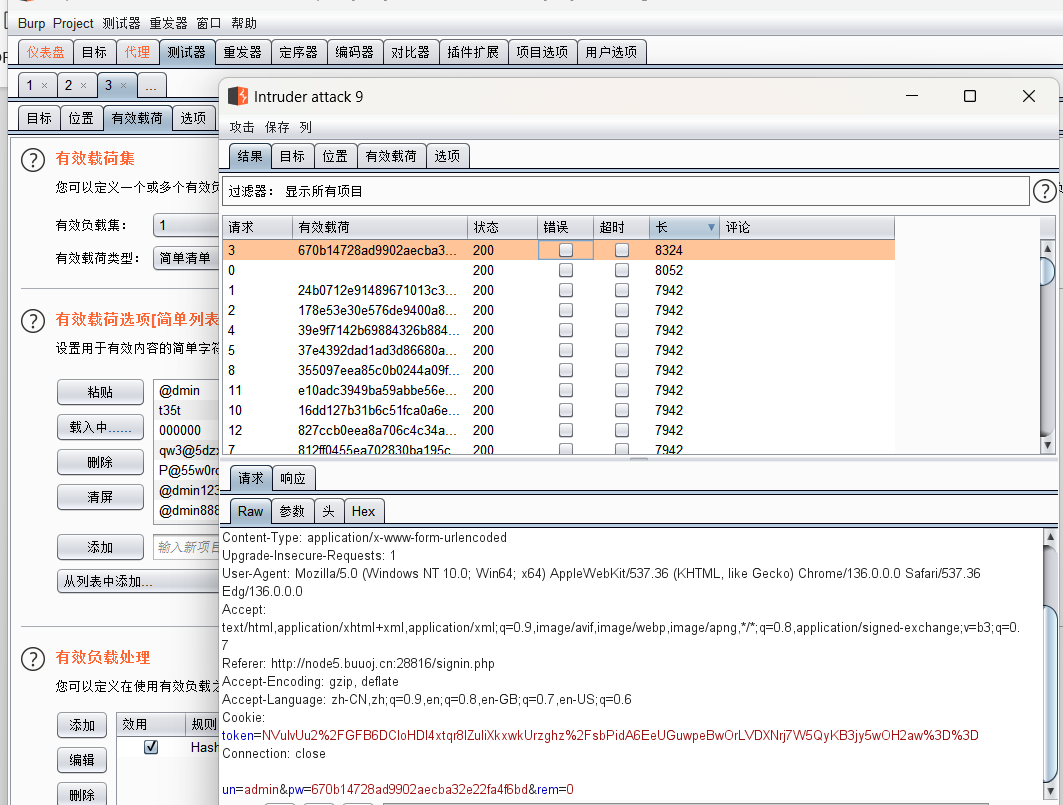Open help for the 有效负载处理 section
This screenshot has height=805, width=1063.
tap(33, 659)
